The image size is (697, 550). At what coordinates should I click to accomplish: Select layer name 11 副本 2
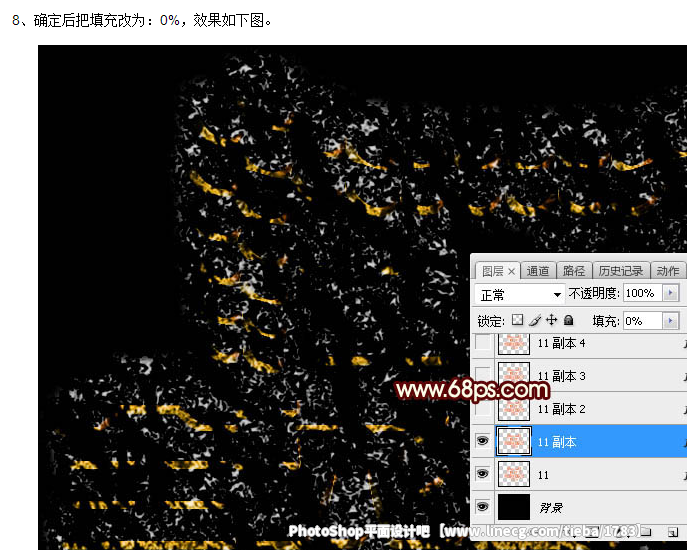pos(561,409)
